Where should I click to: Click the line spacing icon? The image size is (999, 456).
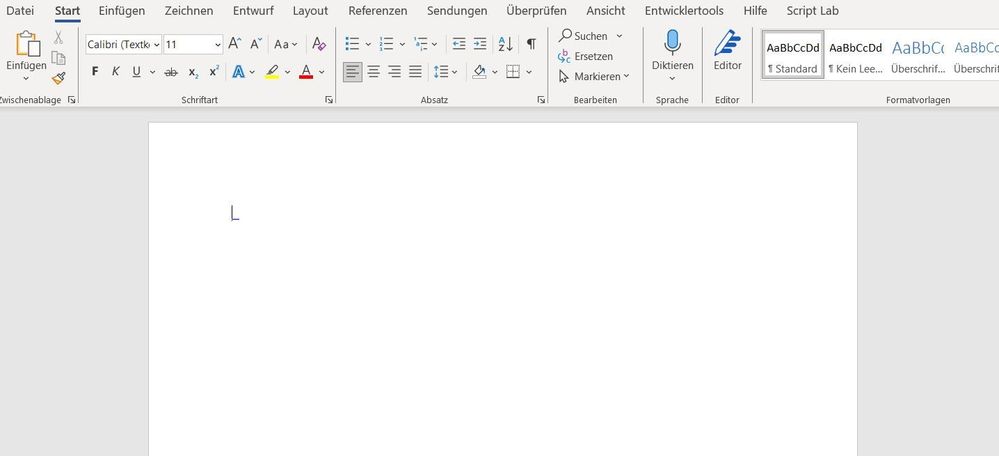441,72
